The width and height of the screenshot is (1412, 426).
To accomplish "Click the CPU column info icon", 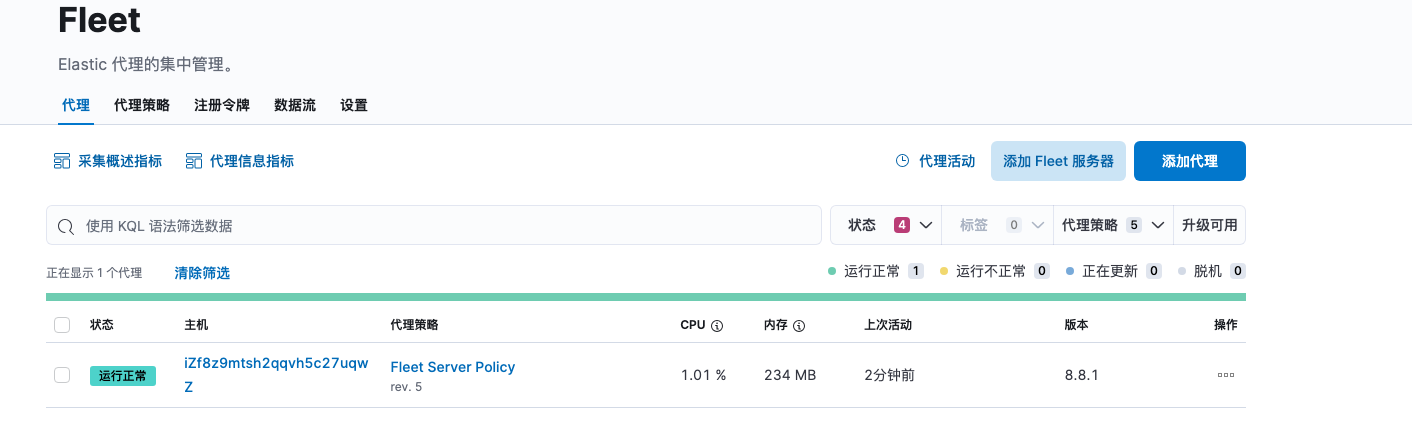I will click(717, 326).
